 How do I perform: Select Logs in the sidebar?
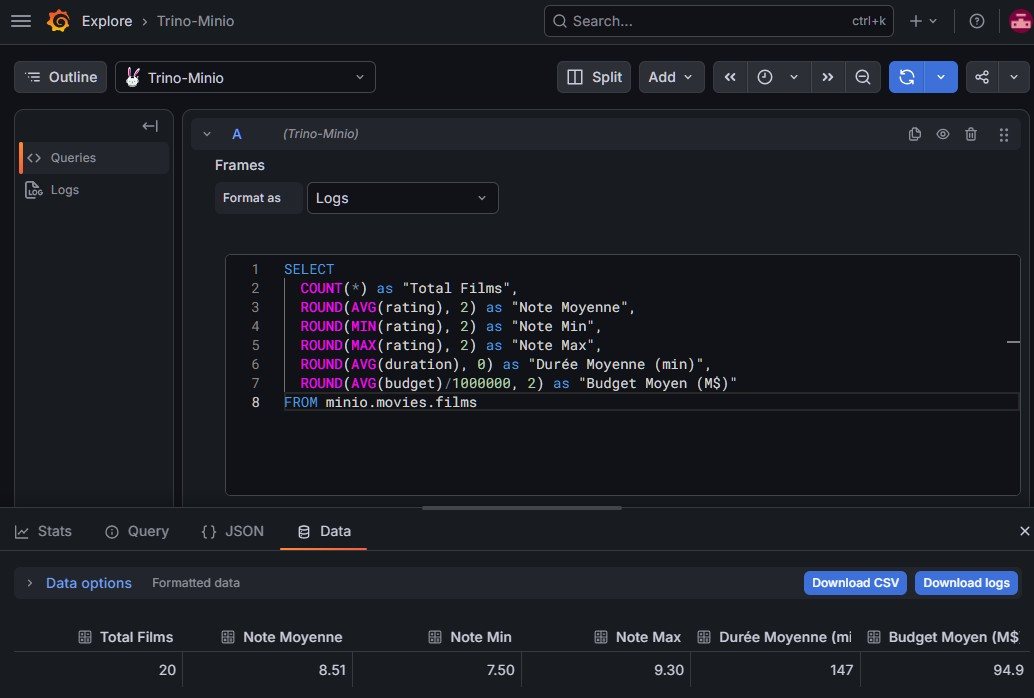pos(94,190)
